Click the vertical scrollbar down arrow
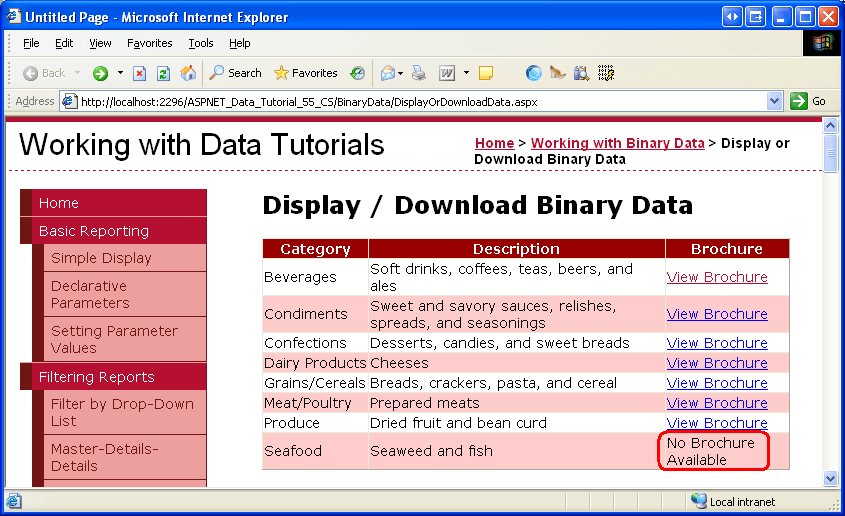Viewport: 845px width, 516px height. point(830,478)
